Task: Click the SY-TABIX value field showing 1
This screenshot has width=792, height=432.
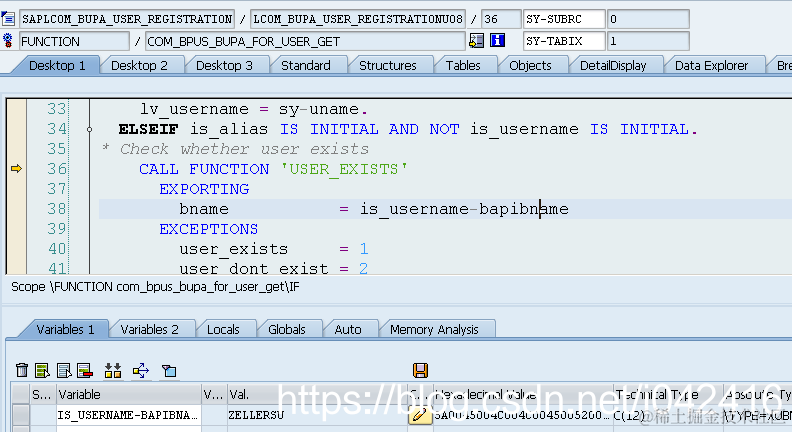Action: 648,41
